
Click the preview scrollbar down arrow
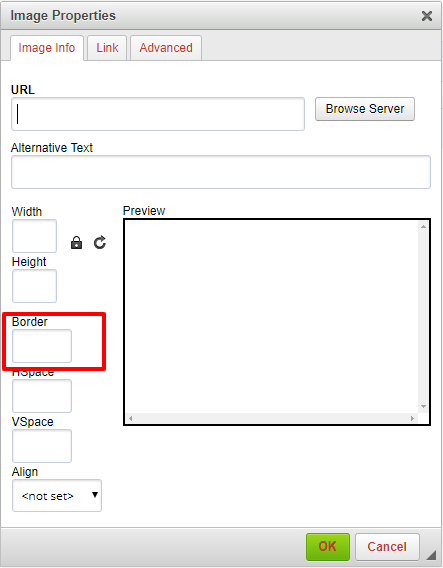pos(423,406)
